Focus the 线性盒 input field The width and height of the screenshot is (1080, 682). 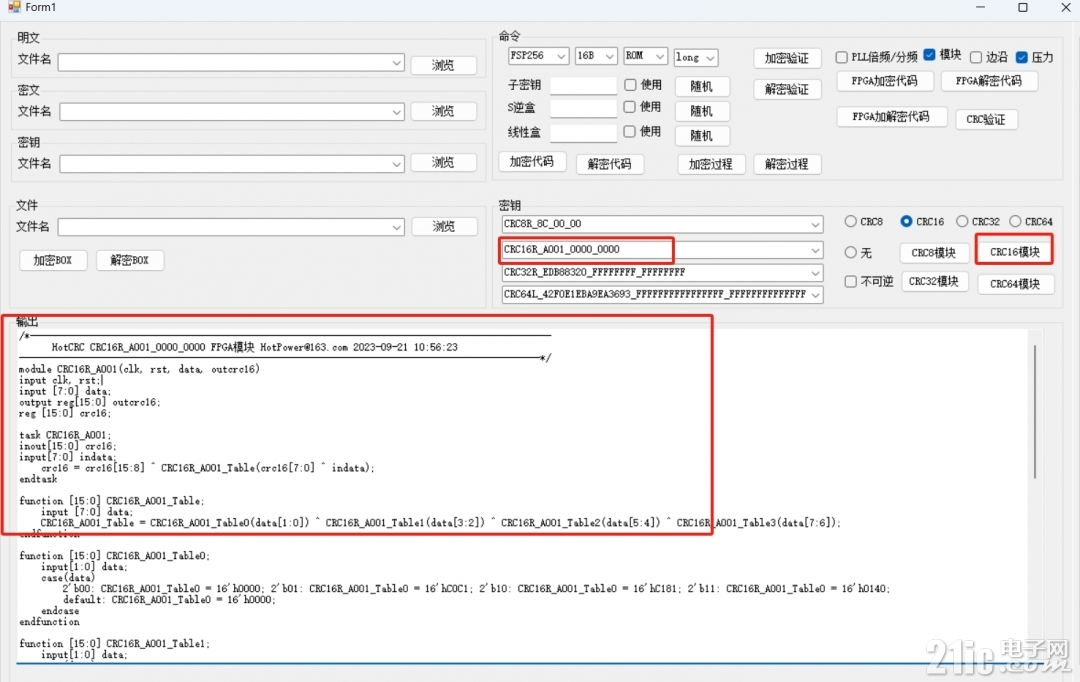[x=583, y=132]
